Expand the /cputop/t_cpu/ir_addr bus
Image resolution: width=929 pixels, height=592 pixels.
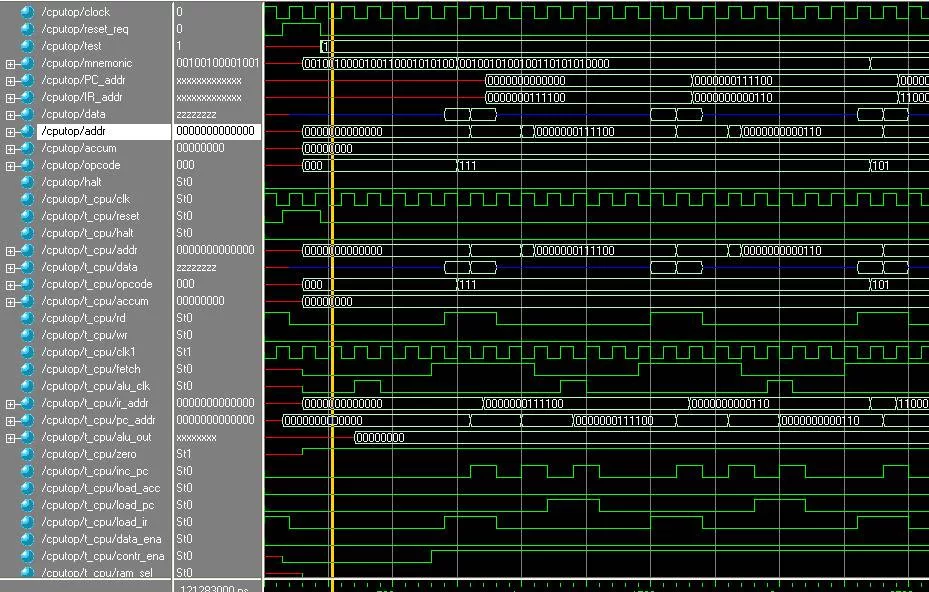(x=10, y=404)
